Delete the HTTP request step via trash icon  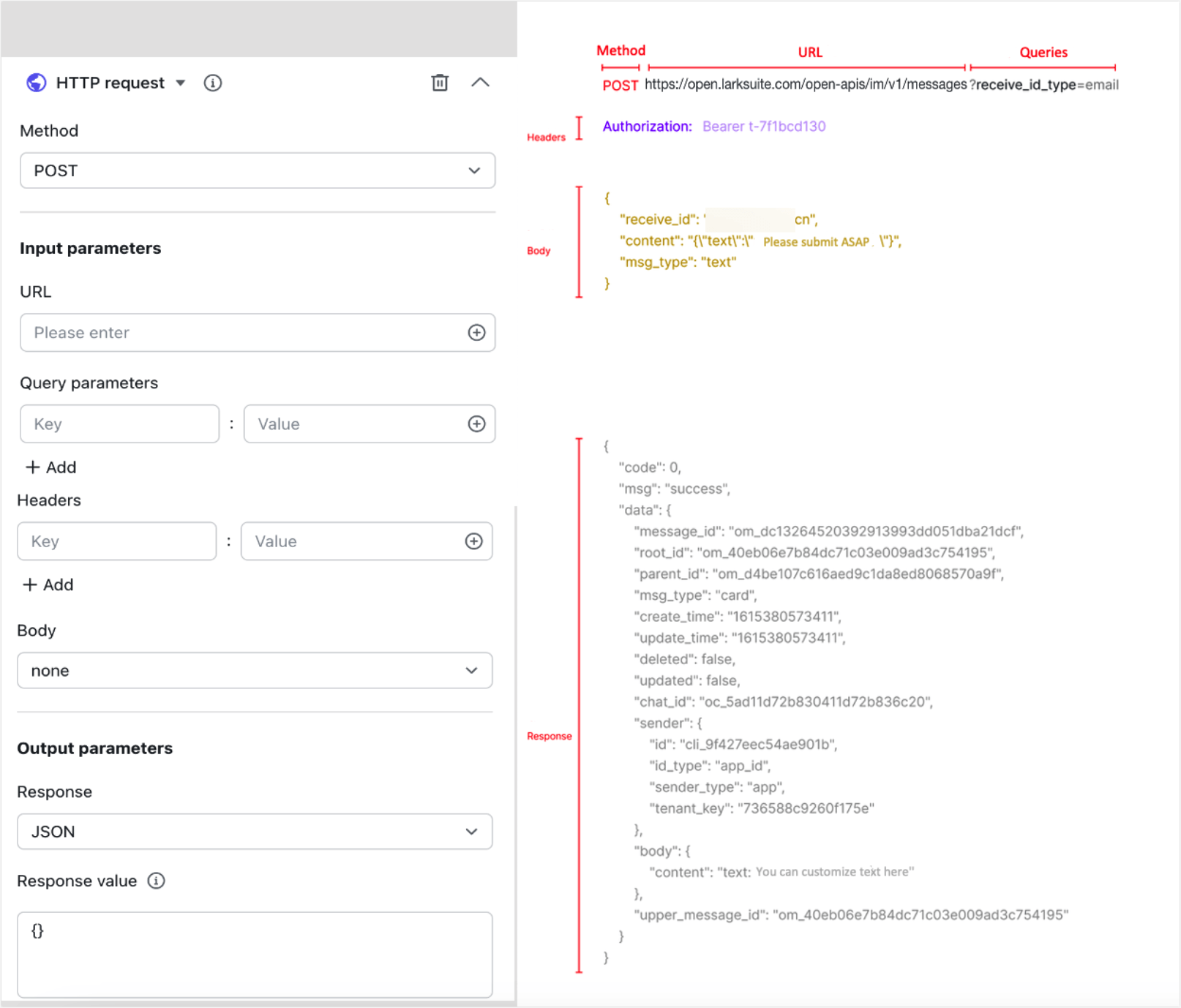pyautogui.click(x=440, y=83)
